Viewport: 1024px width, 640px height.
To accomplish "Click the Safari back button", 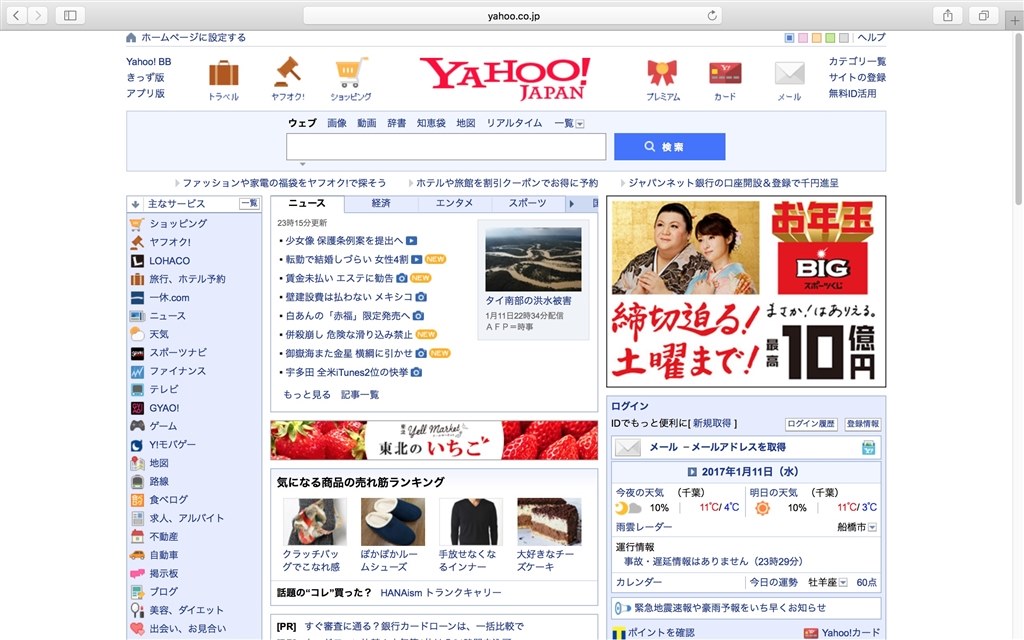I will (16, 15).
